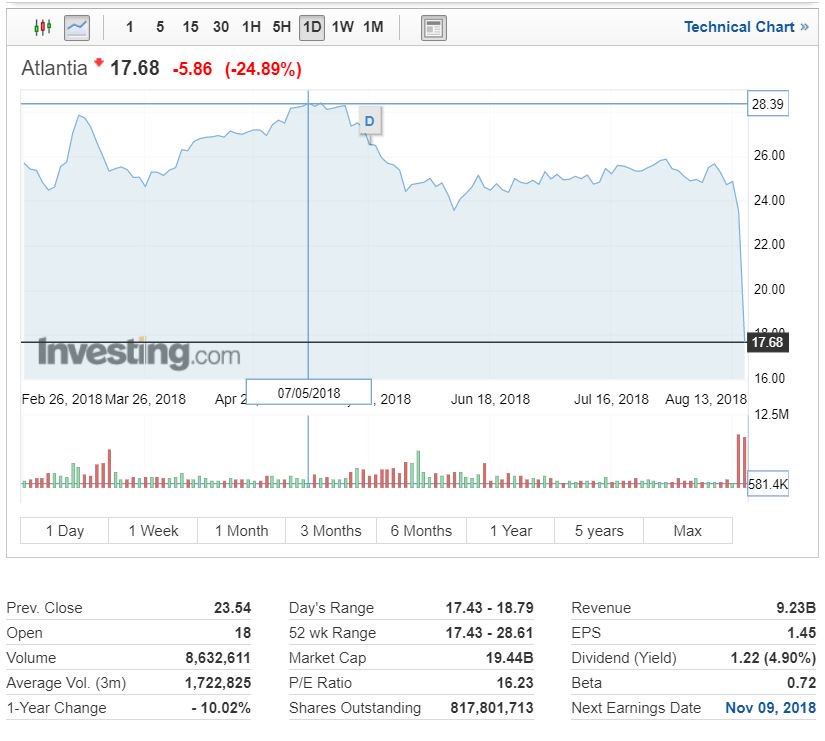Click the 07/05/2018 crosshair date label
Image resolution: width=825 pixels, height=741 pixels.
click(309, 393)
